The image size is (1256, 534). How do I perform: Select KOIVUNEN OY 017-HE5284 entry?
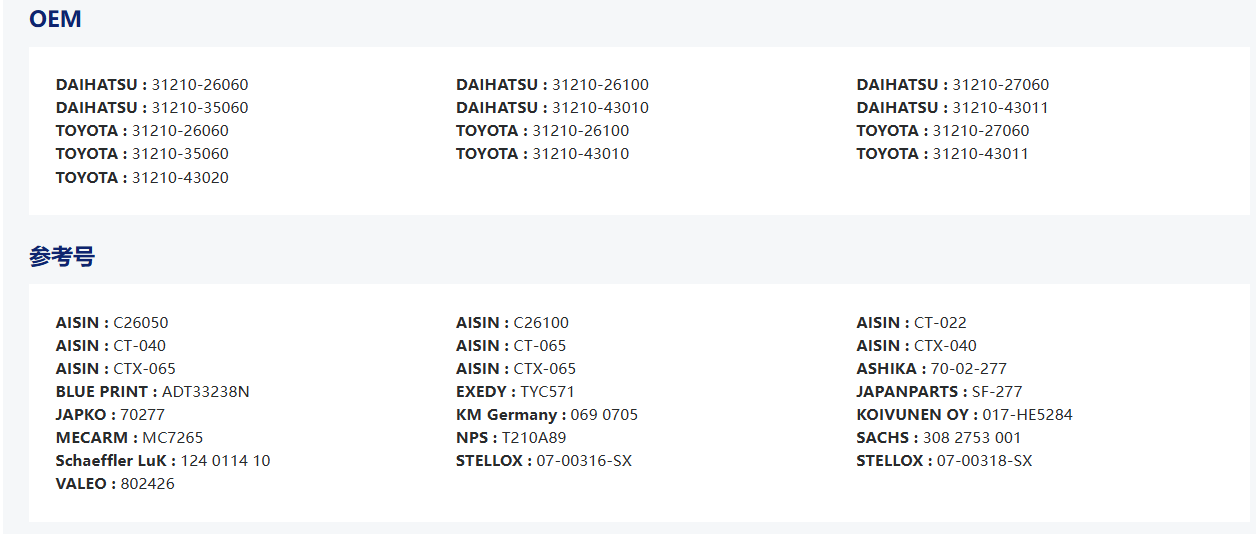(964, 415)
